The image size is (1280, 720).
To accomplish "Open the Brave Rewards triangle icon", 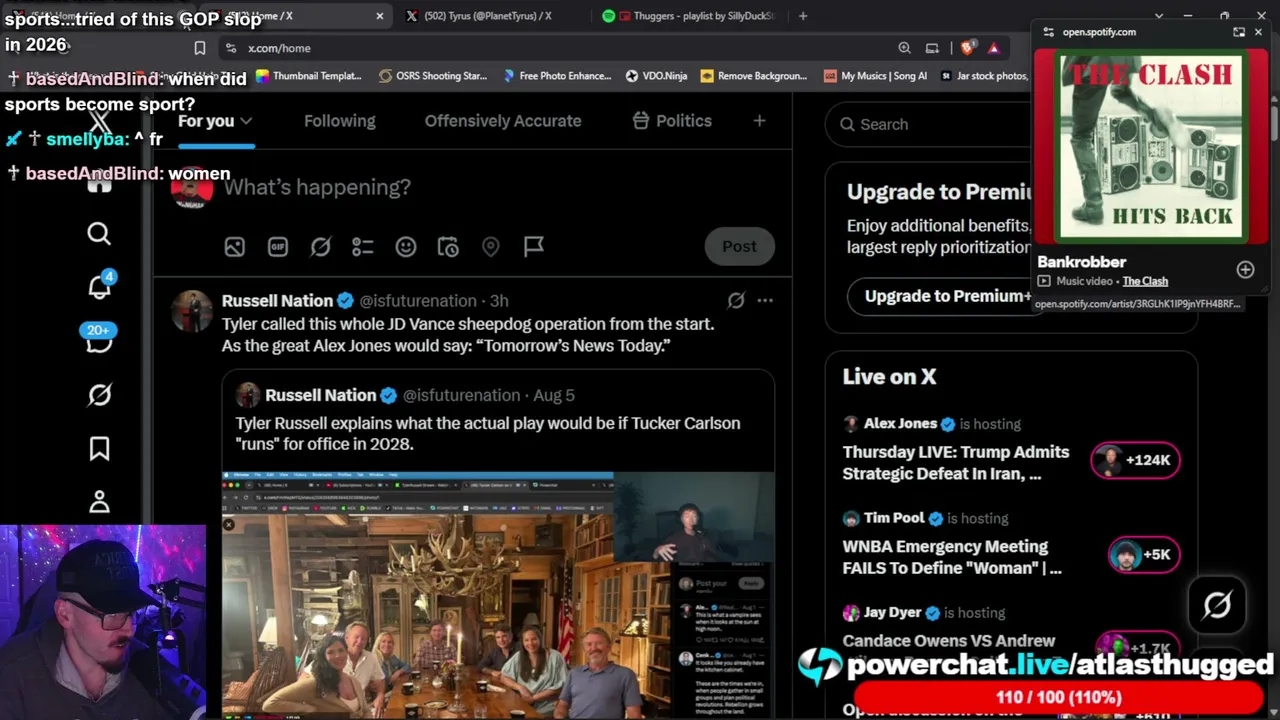I will [993, 48].
